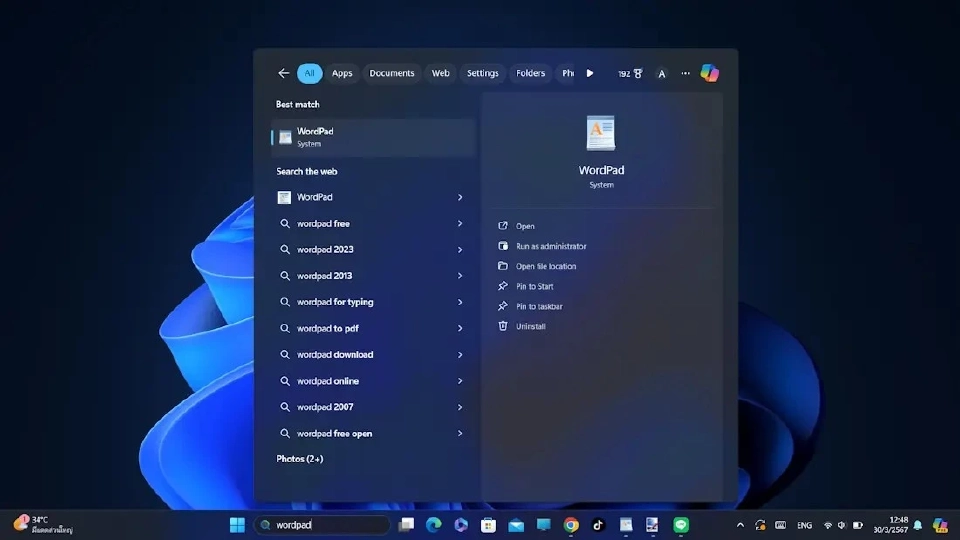Open TikTok from the taskbar
Screen dimensions: 960x540
point(599,525)
